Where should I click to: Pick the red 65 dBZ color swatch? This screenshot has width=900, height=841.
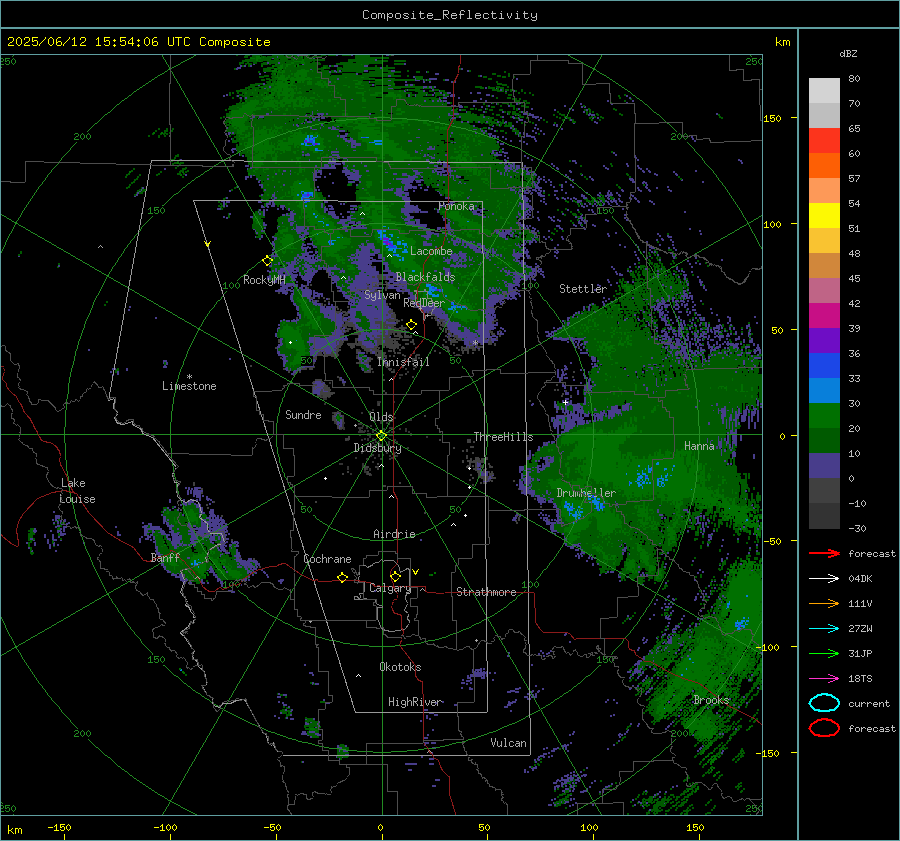pyautogui.click(x=824, y=140)
